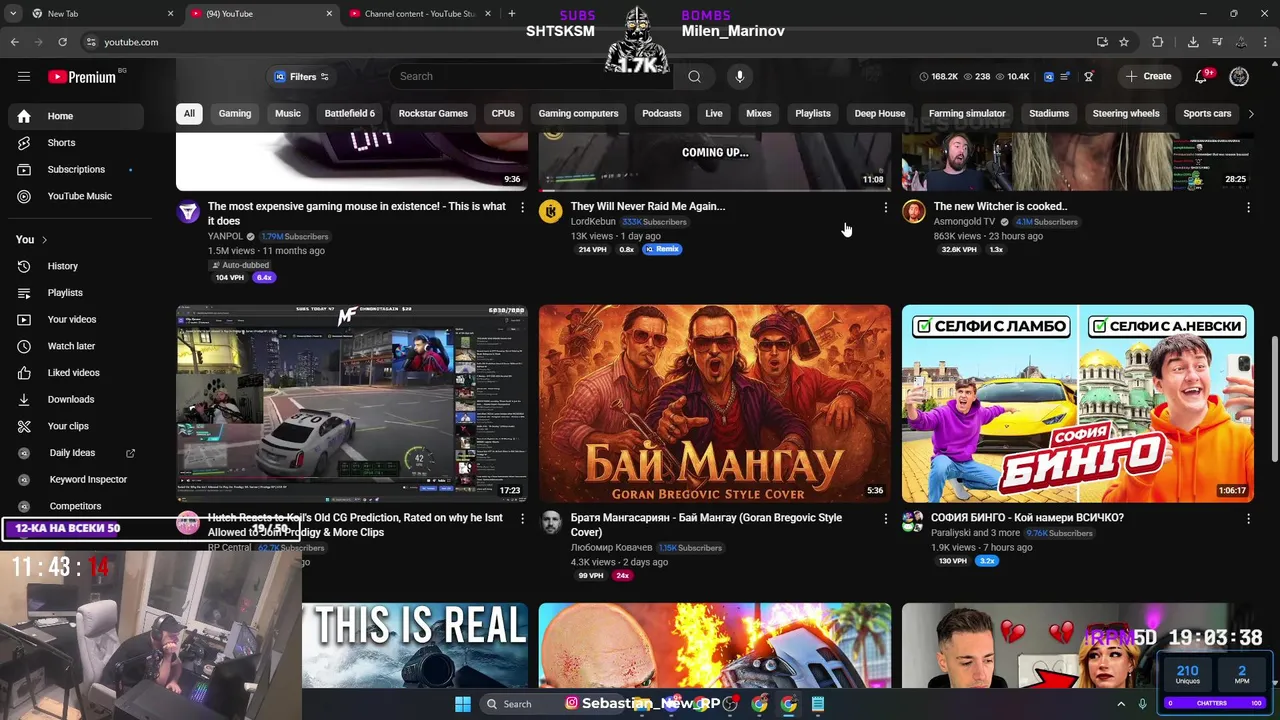Open Asmongold TV channel link
This screenshot has width=1280, height=720.
(x=964, y=222)
